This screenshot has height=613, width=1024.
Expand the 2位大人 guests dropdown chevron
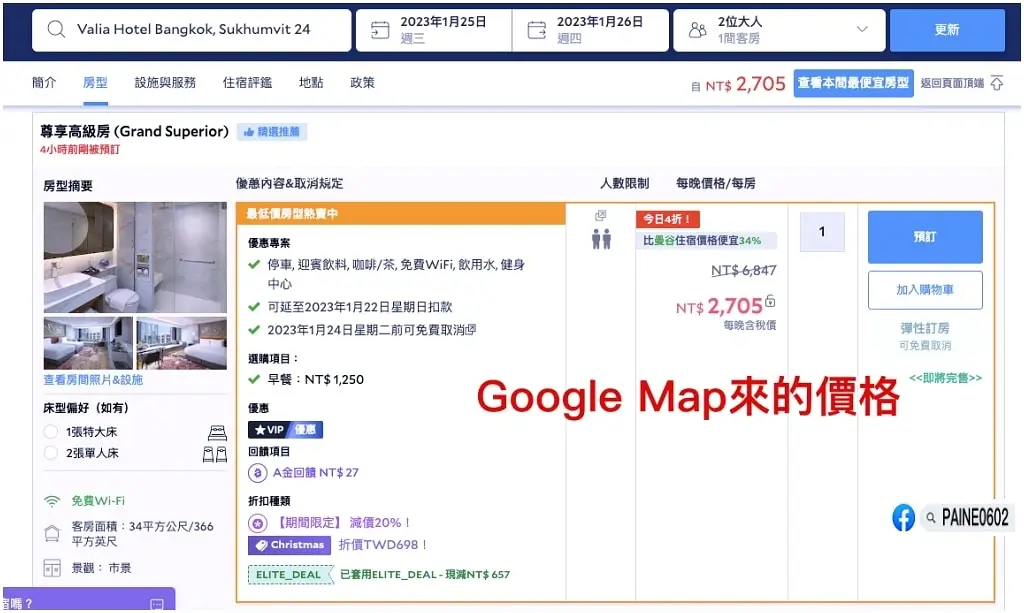862,29
